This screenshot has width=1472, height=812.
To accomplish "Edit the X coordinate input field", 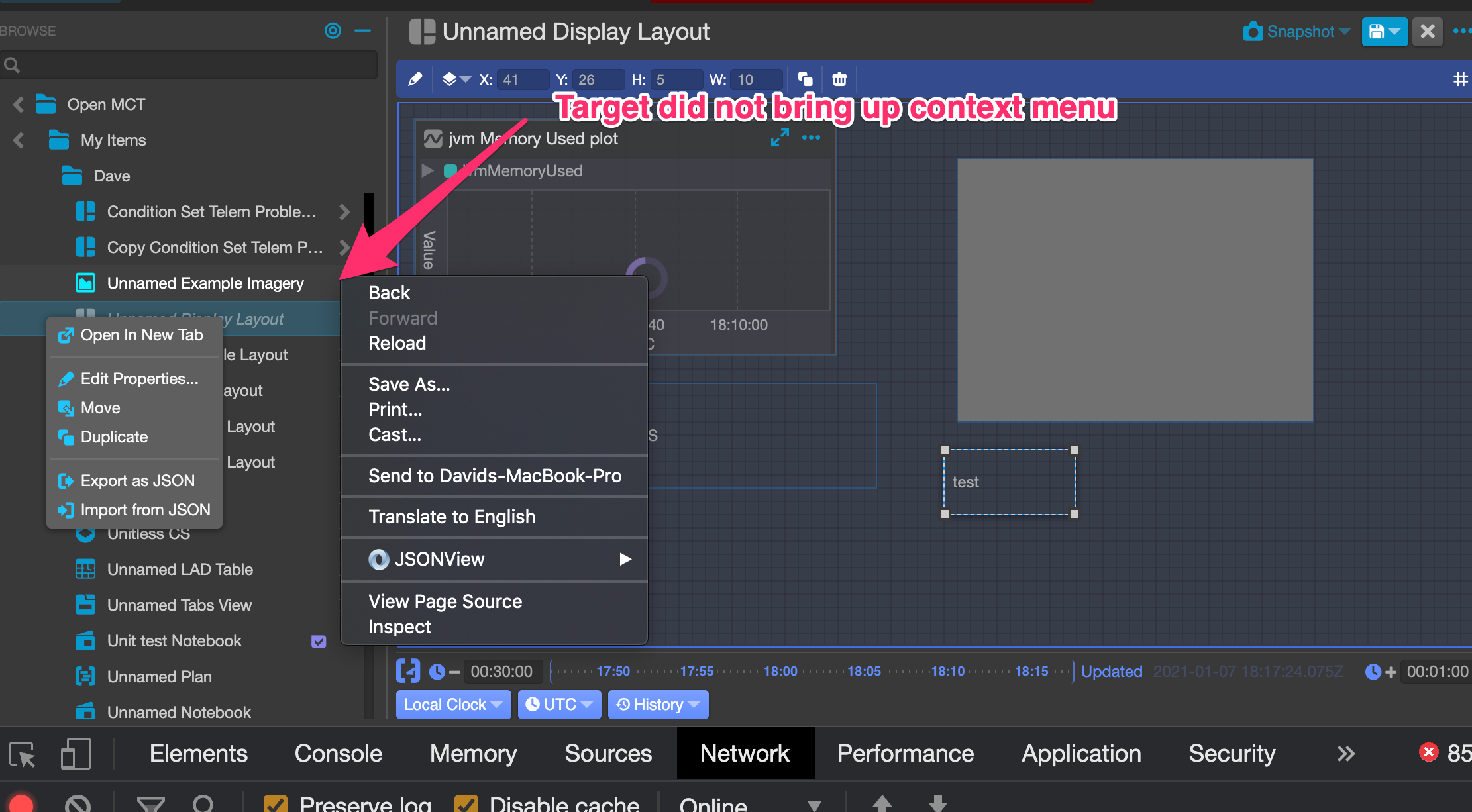I will (523, 79).
